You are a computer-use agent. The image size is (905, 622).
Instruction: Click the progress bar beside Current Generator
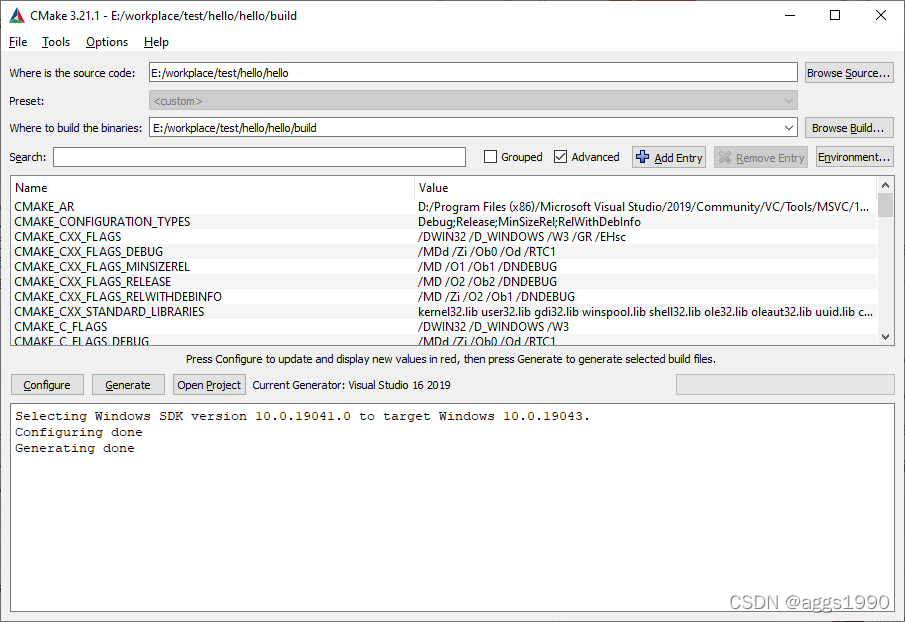click(785, 385)
